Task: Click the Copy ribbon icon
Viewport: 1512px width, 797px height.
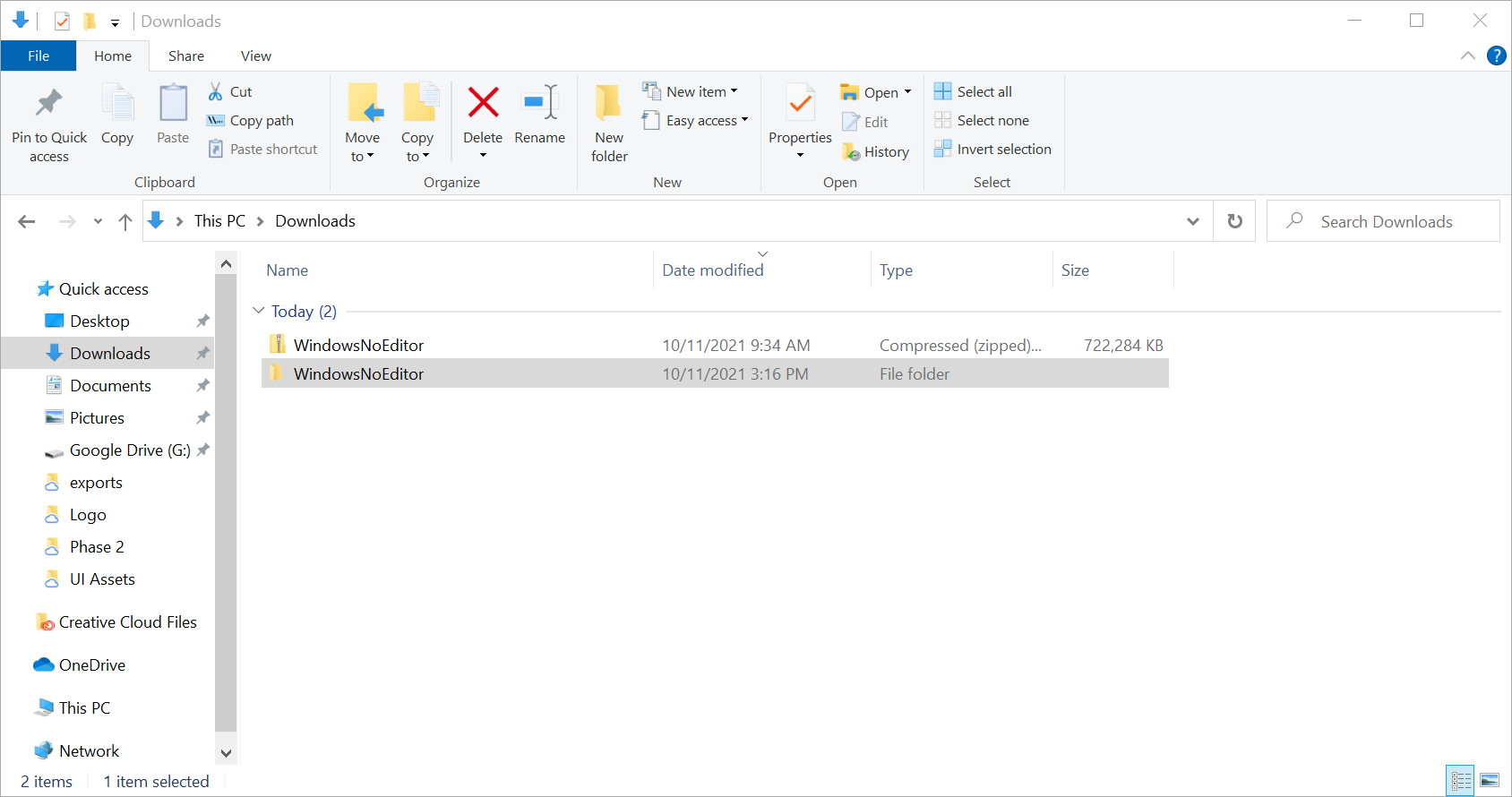Action: [x=117, y=103]
